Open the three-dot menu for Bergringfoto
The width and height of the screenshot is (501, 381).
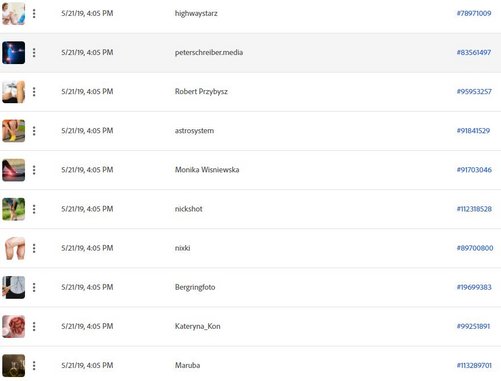34,287
